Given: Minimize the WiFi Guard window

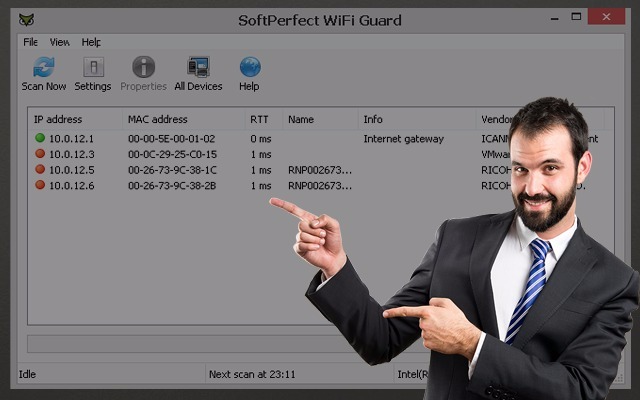Looking at the screenshot, I should pos(554,18).
